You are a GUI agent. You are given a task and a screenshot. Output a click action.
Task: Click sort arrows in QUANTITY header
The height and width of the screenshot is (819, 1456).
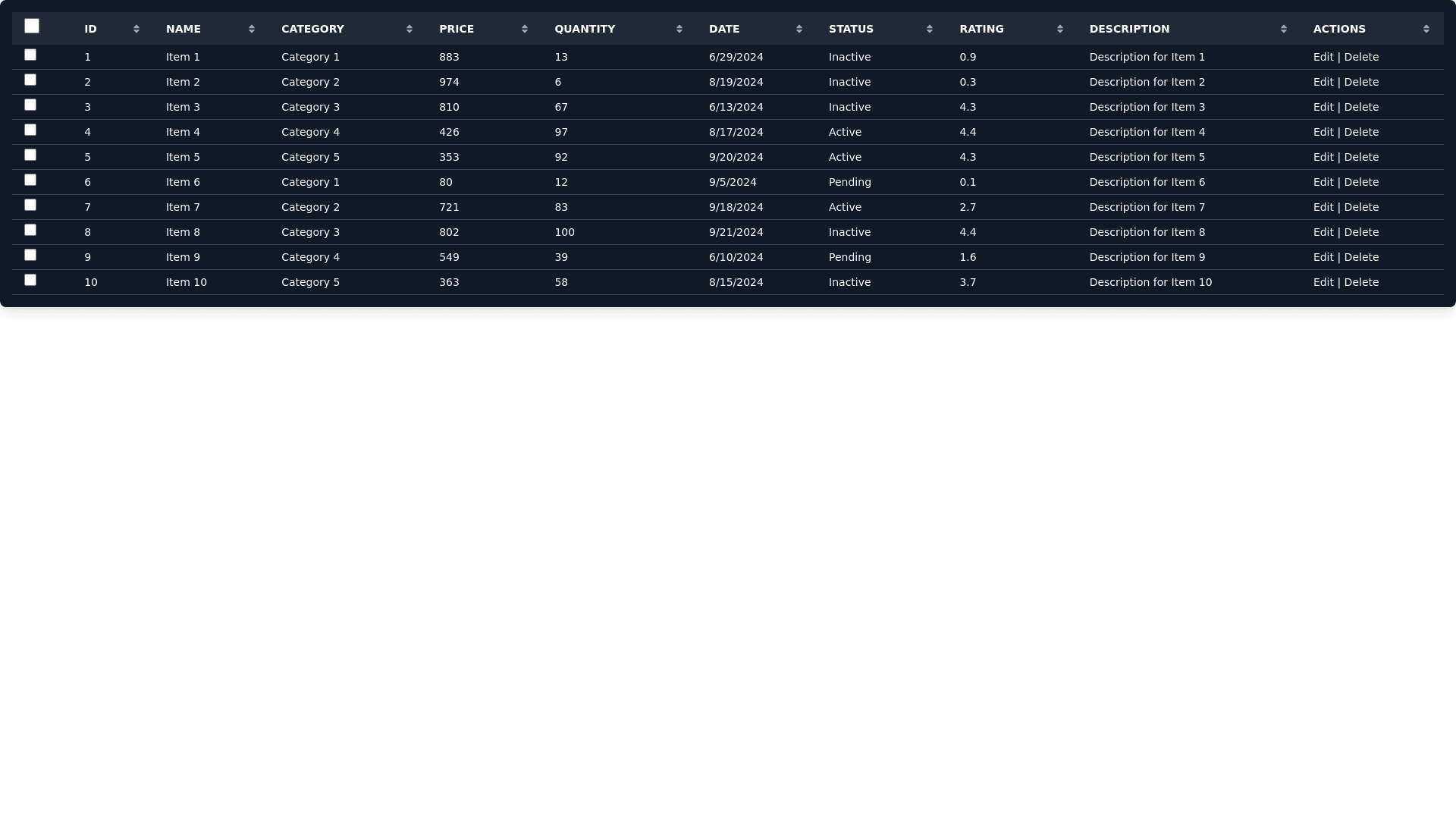[679, 29]
